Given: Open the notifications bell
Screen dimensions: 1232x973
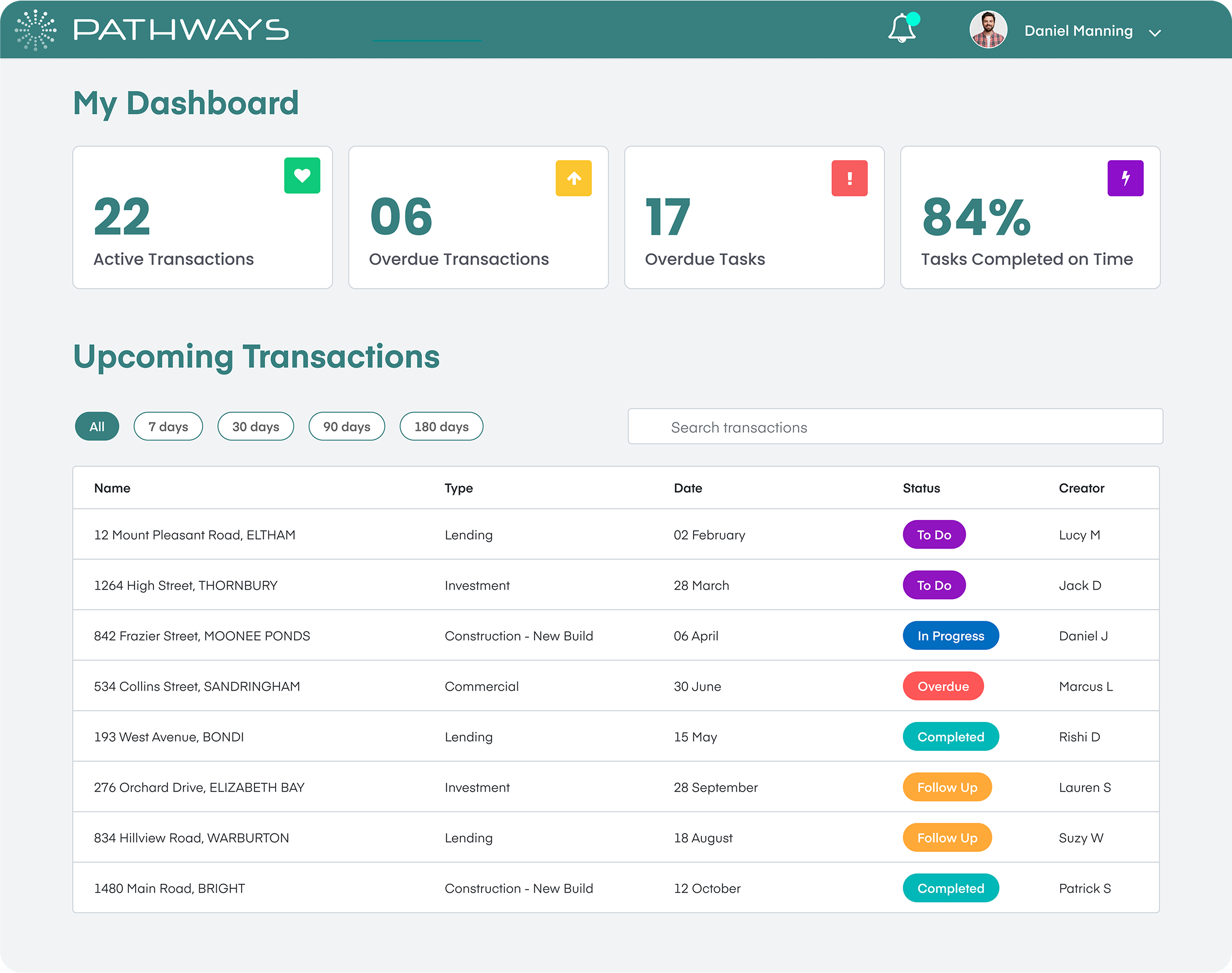Looking at the screenshot, I should point(902,28).
